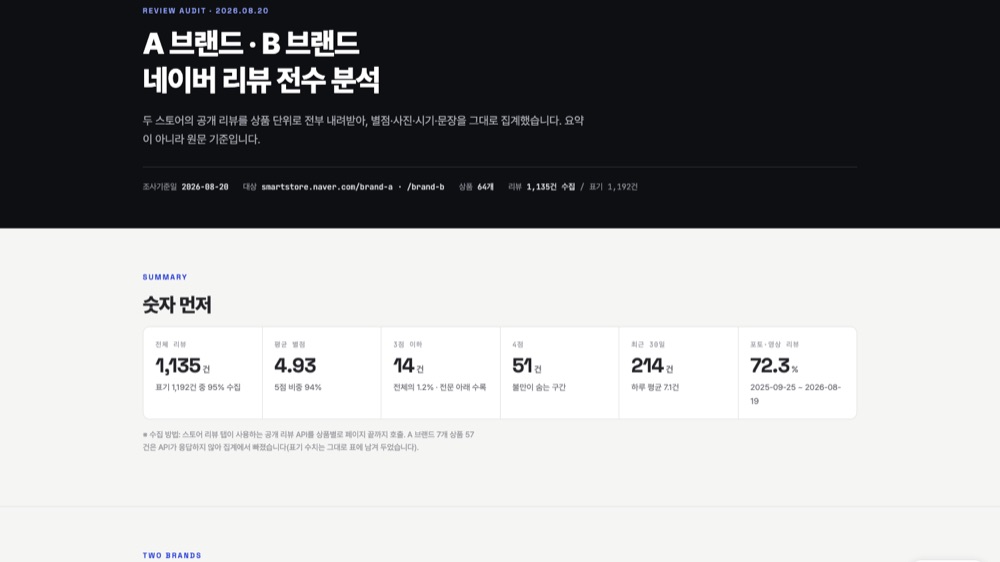Click the '4.93' average rating figure
Viewport: 1000px width, 562px height.
[x=295, y=366]
